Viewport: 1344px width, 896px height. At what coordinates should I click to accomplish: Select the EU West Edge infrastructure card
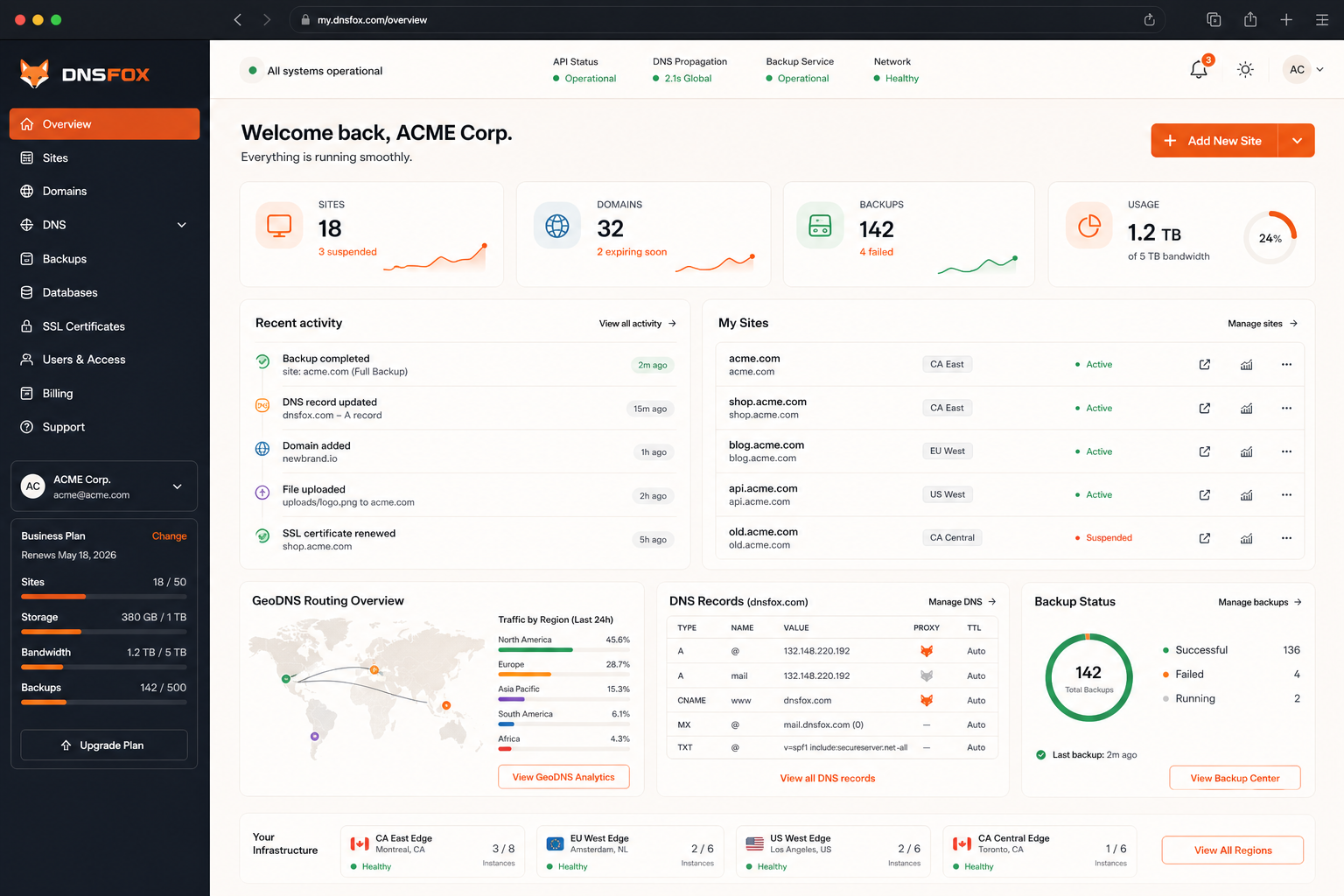tap(630, 851)
